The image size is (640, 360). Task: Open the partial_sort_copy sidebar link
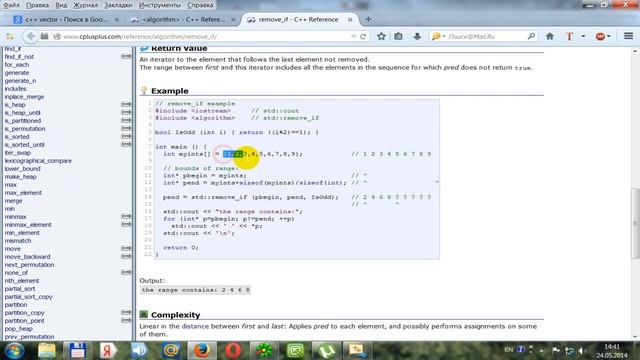[29, 297]
